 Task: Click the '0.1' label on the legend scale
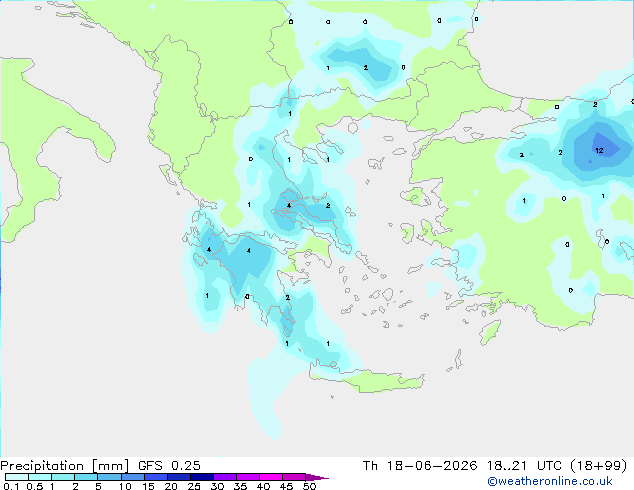click(11, 486)
